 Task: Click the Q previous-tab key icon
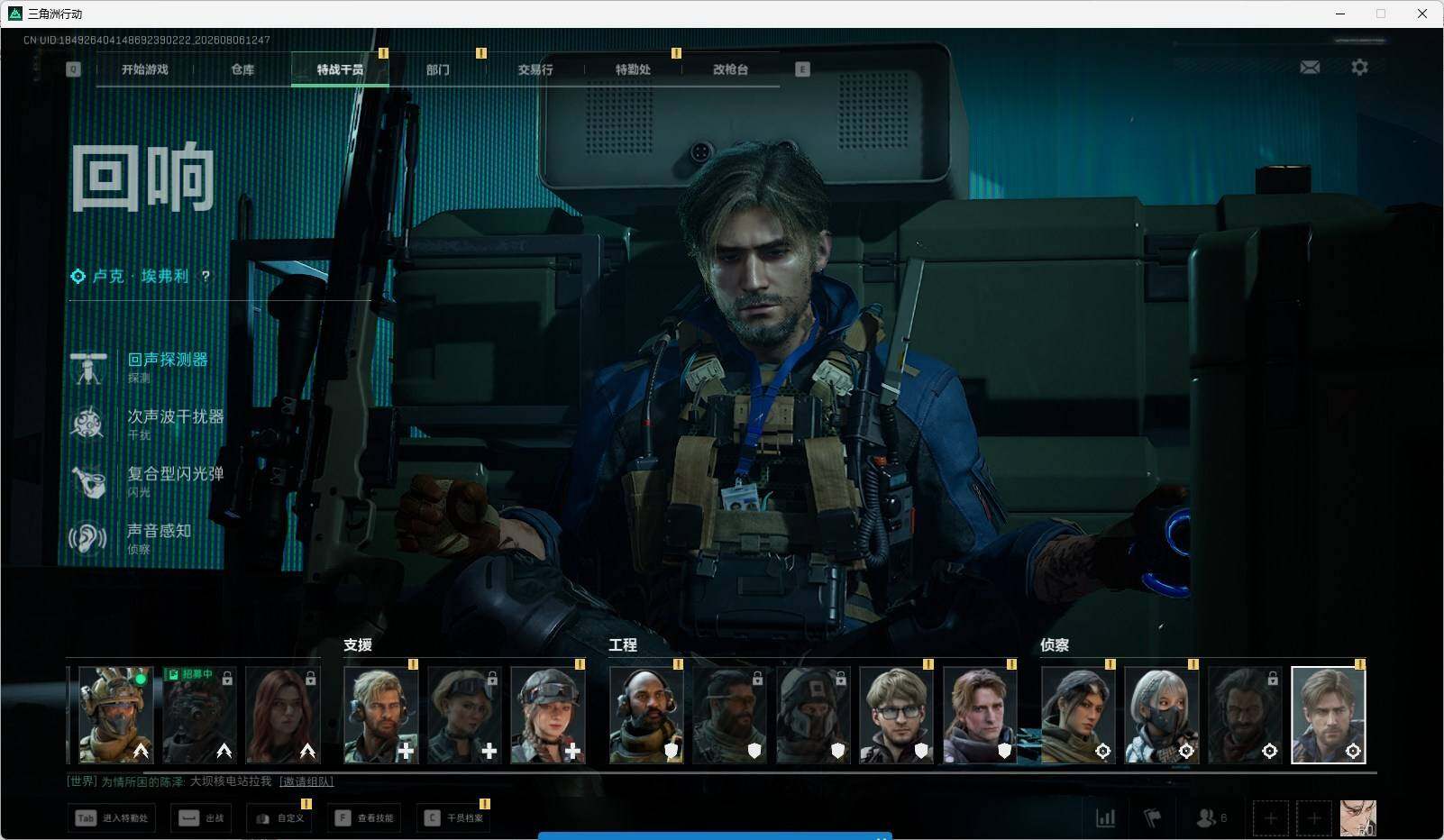73,69
